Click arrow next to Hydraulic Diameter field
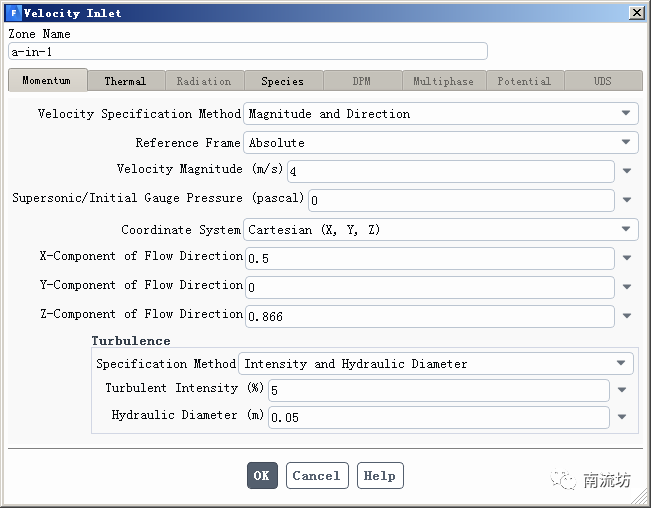Viewport: 651px width, 508px height. (622, 418)
